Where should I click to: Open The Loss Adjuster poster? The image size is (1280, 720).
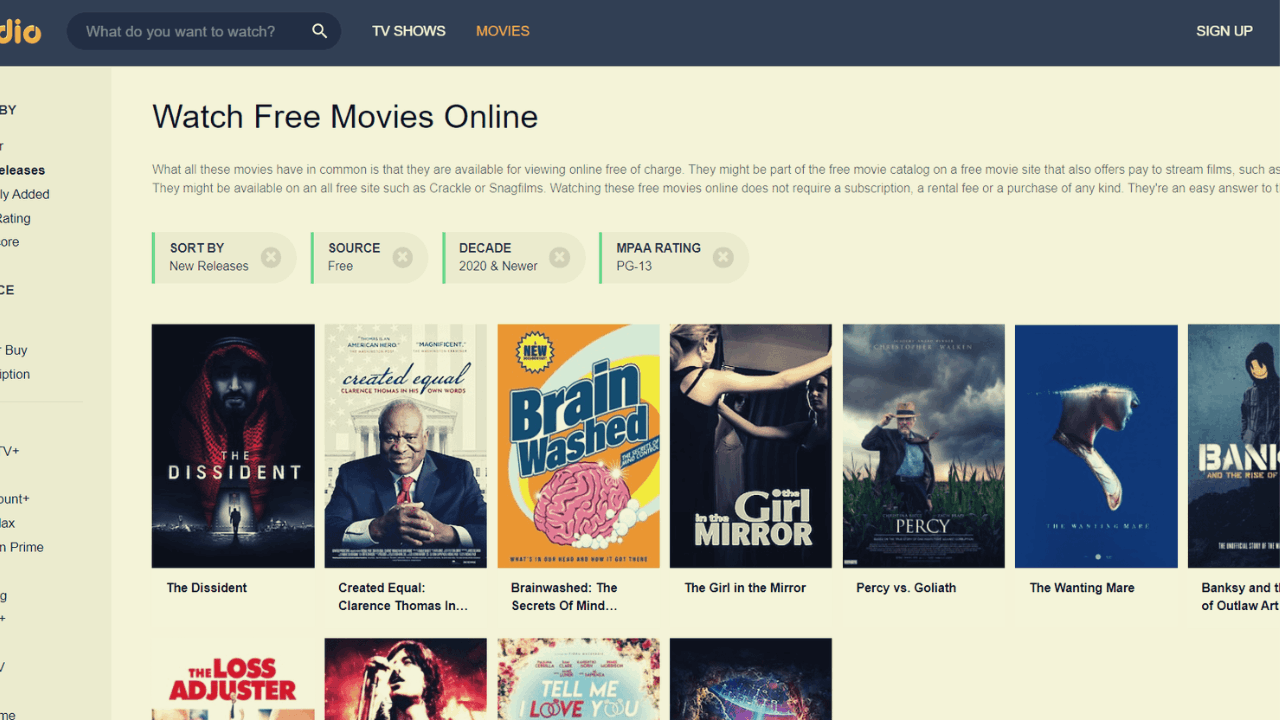click(233, 679)
